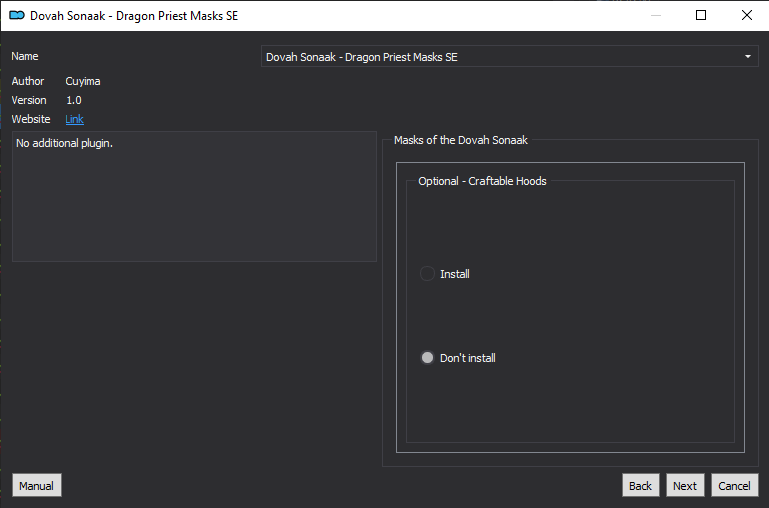Click the "No additional plugin." description box
This screenshot has height=508, width=769.
[x=194, y=196]
